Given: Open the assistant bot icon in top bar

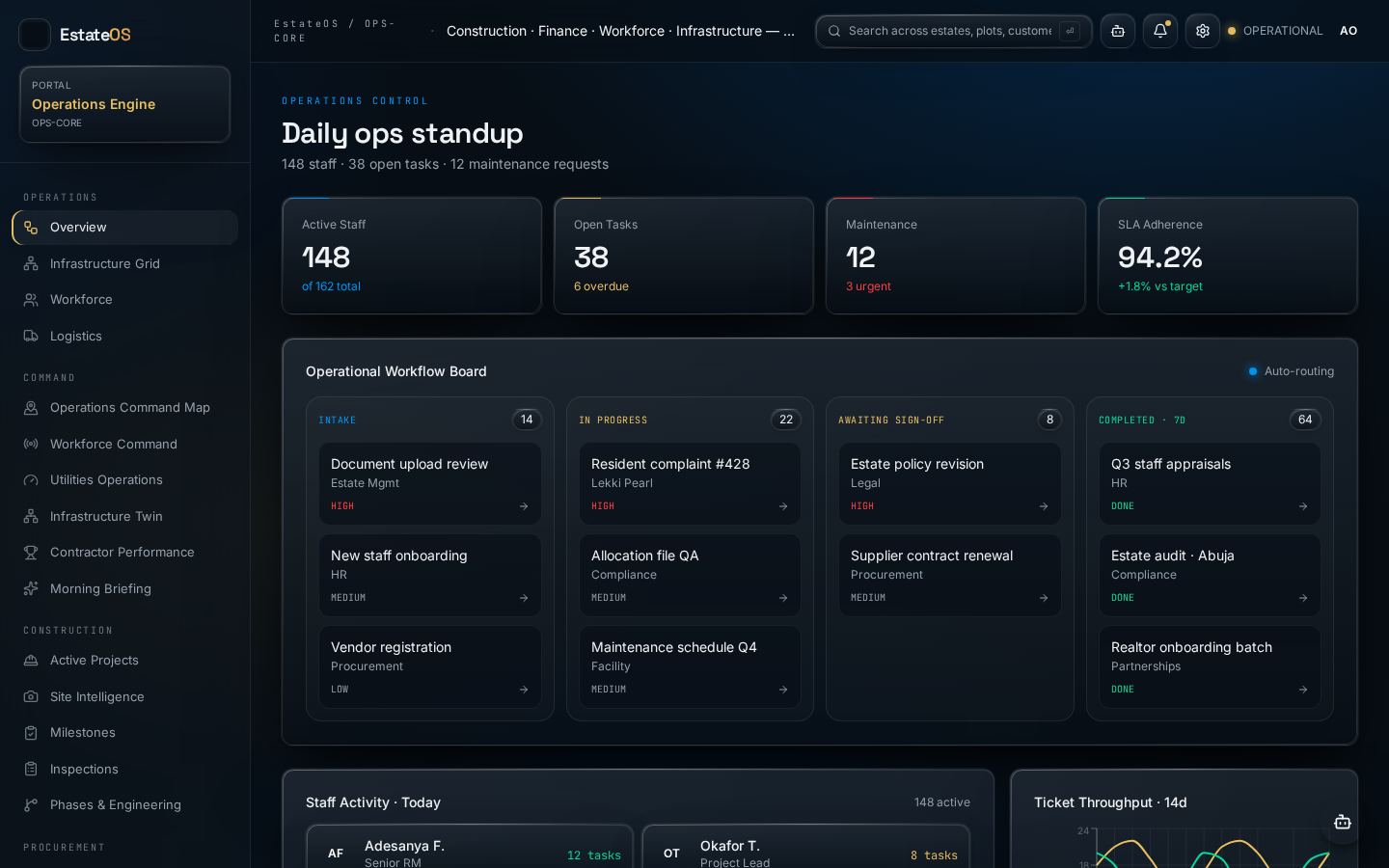Looking at the screenshot, I should [1118, 31].
